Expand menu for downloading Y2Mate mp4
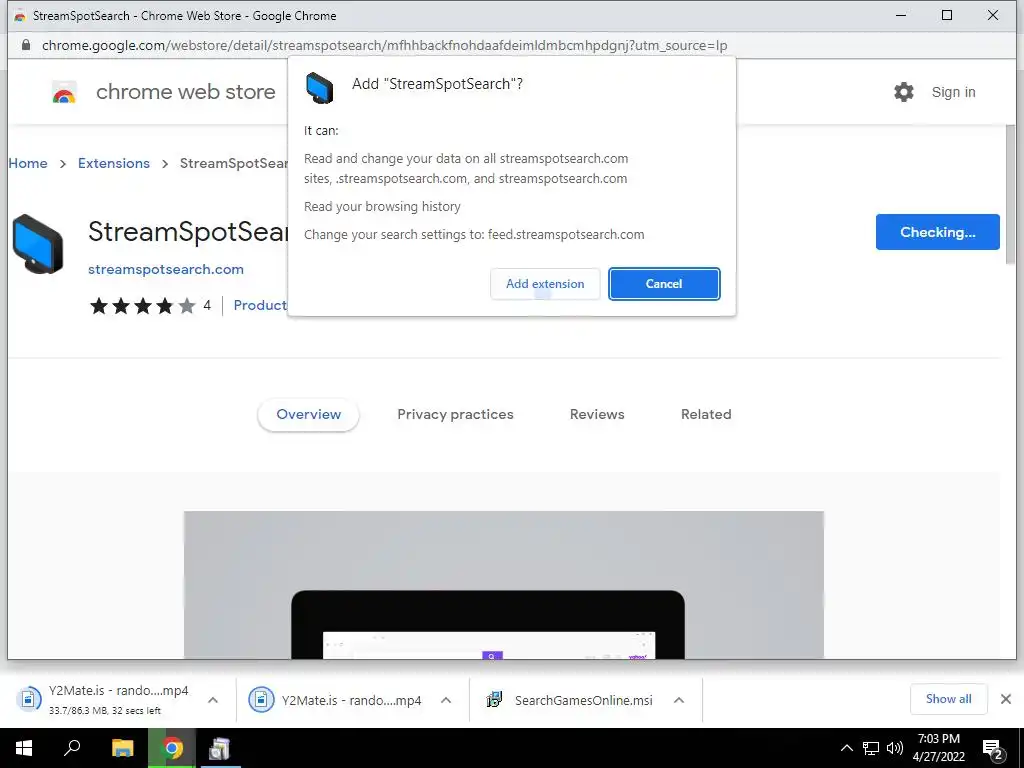The height and width of the screenshot is (768, 1024). click(x=213, y=700)
